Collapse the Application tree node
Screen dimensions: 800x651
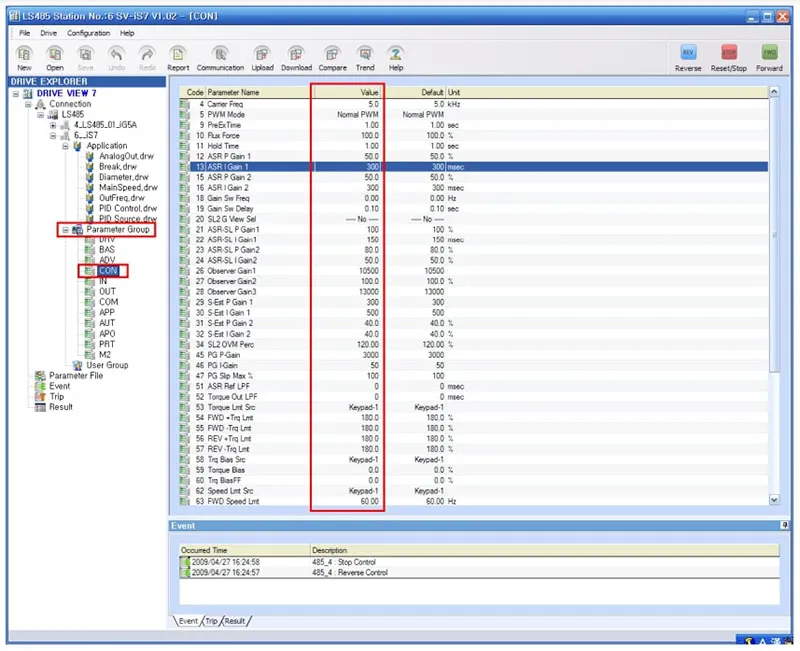(x=65, y=146)
